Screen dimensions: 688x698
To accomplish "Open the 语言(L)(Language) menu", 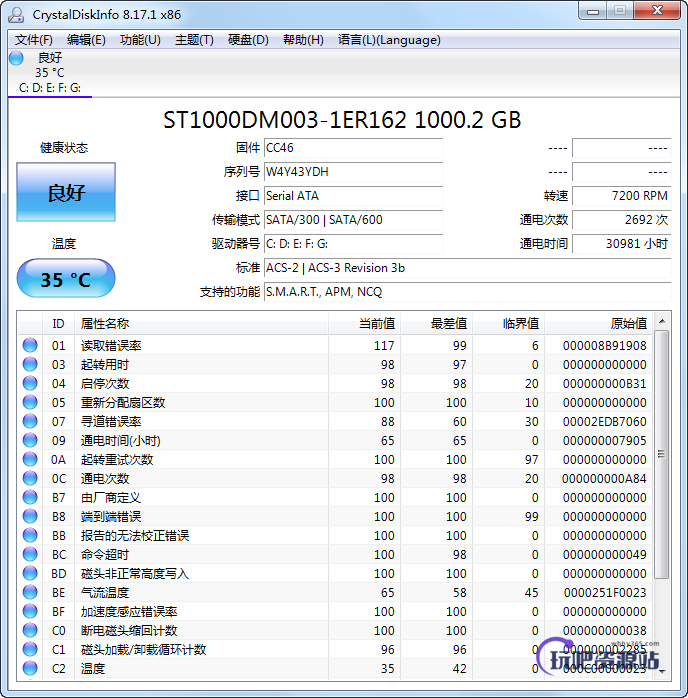I will 389,40.
